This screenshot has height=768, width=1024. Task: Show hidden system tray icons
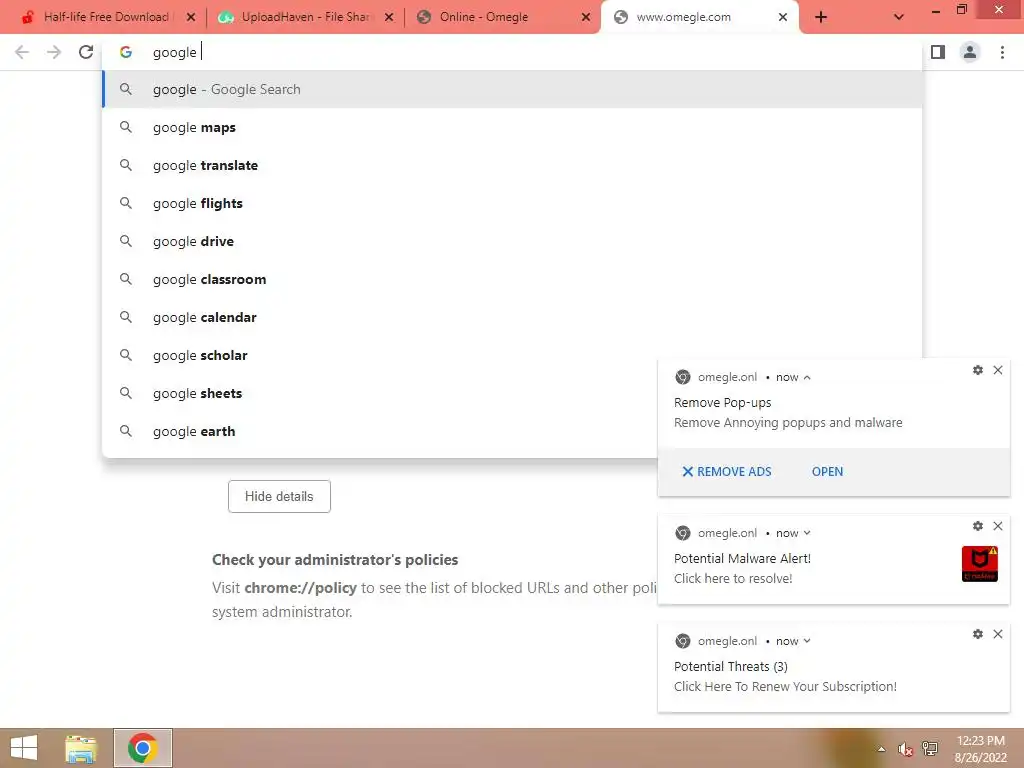point(882,749)
